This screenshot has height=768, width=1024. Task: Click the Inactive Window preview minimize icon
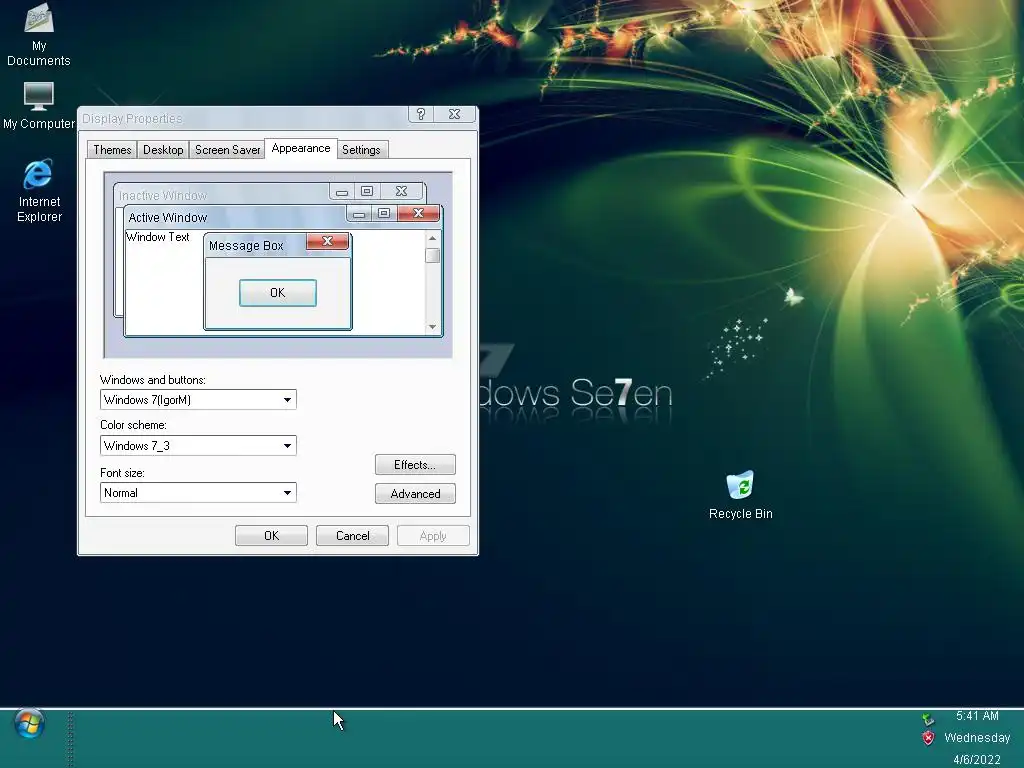click(342, 191)
